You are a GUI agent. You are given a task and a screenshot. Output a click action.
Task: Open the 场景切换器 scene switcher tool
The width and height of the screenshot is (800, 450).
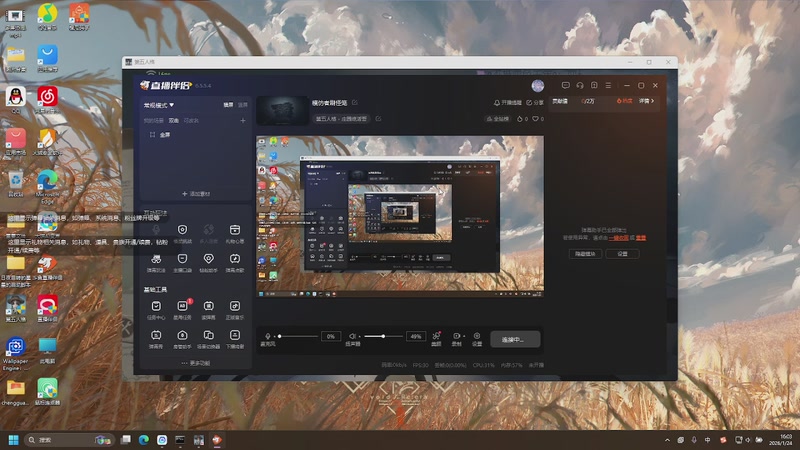point(209,338)
